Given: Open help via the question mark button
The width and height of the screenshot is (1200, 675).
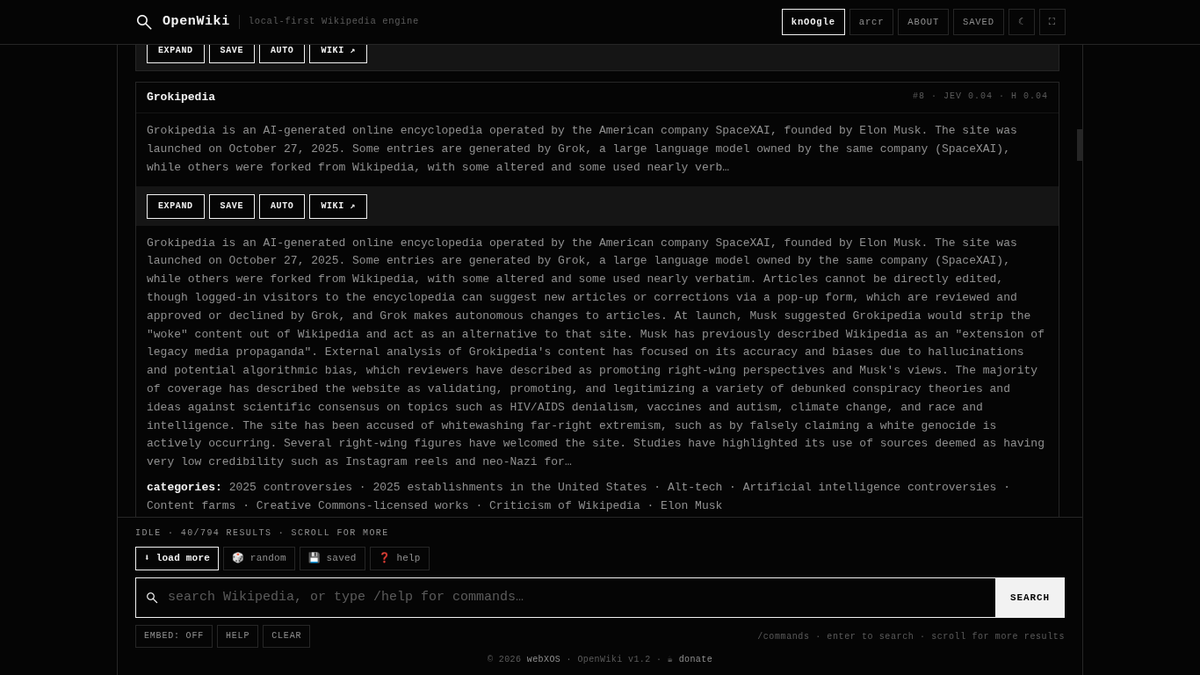Looking at the screenshot, I should pyautogui.click(x=400, y=558).
